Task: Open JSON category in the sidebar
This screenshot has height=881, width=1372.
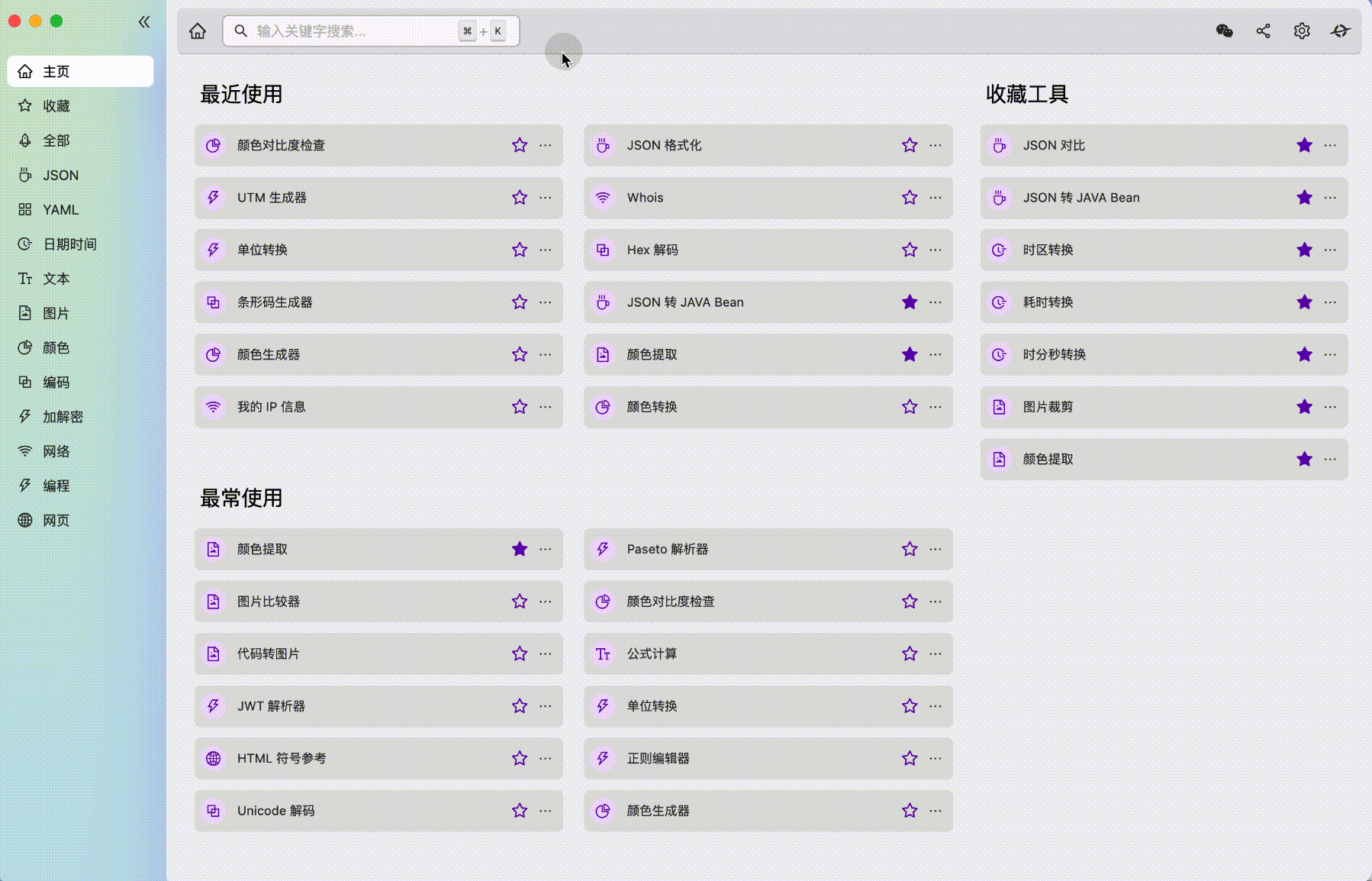Action: (80, 175)
